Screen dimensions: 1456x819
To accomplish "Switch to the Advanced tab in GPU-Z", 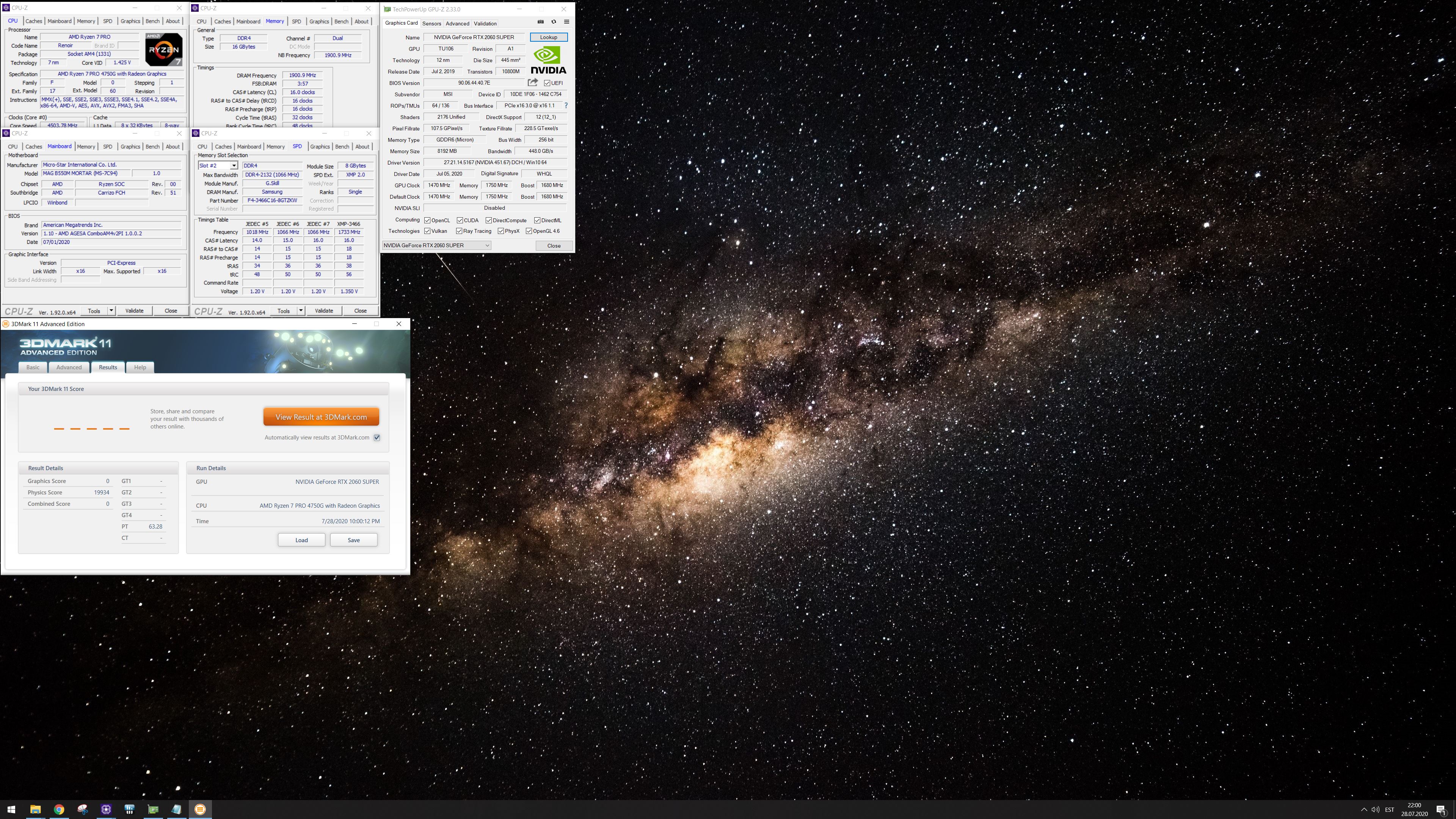I will 457,23.
